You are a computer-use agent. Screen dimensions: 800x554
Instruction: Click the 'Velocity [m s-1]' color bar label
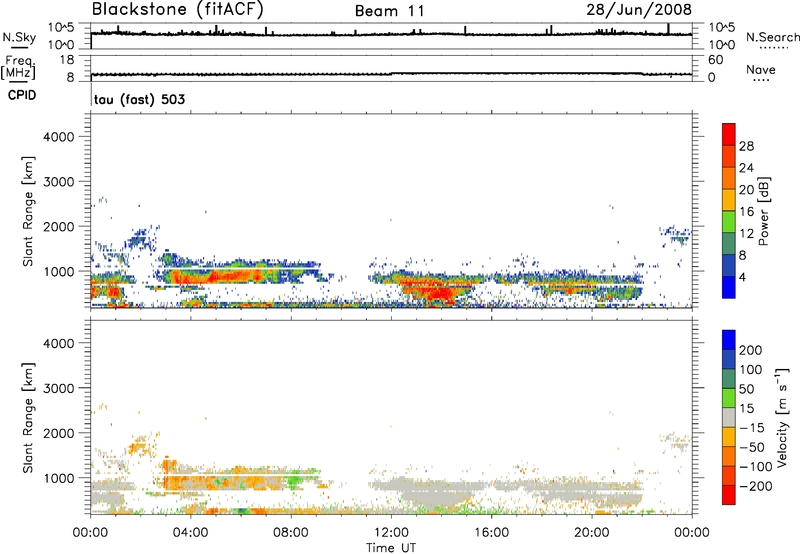point(782,417)
